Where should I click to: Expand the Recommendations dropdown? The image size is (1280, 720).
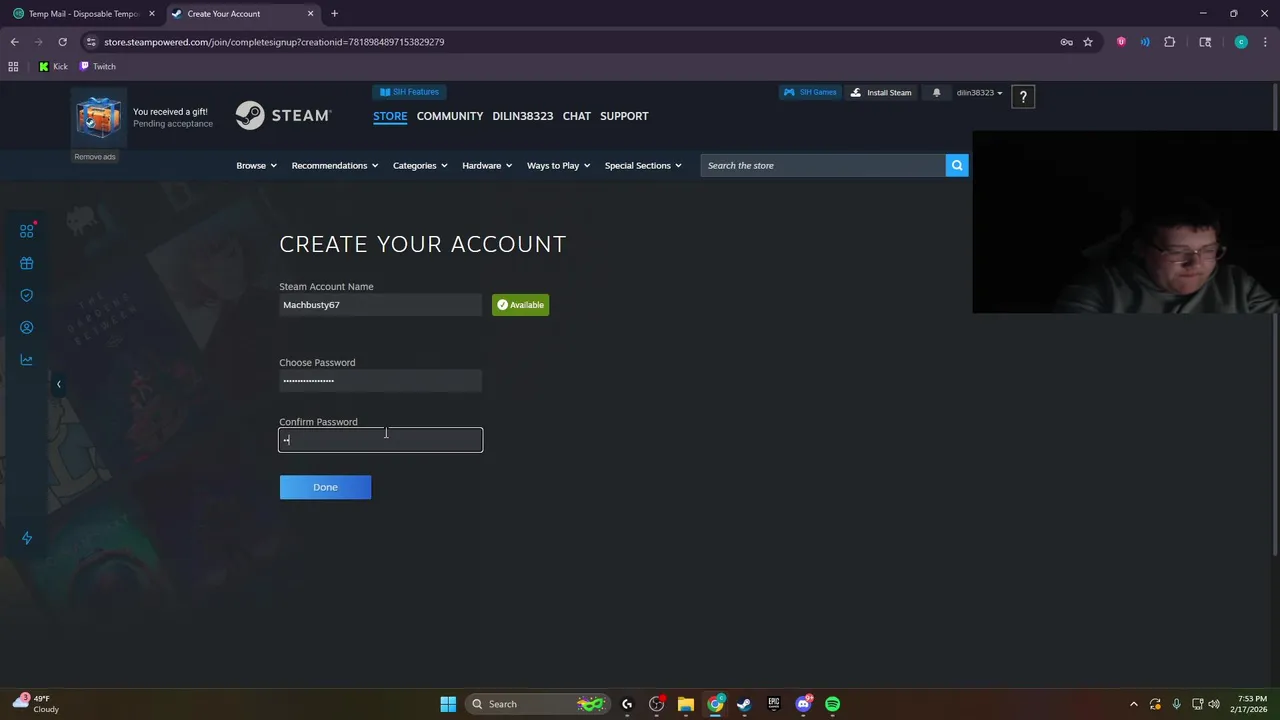tap(335, 165)
